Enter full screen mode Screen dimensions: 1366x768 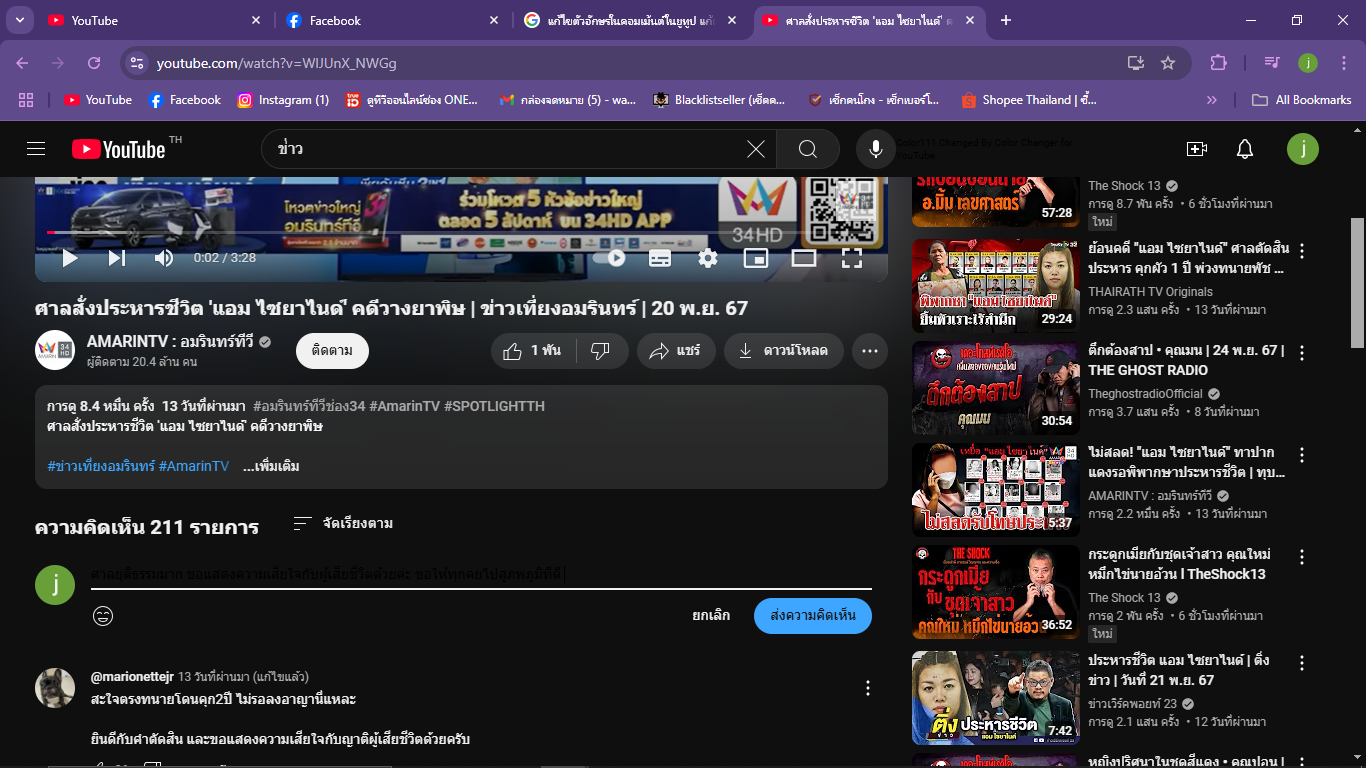[x=852, y=258]
